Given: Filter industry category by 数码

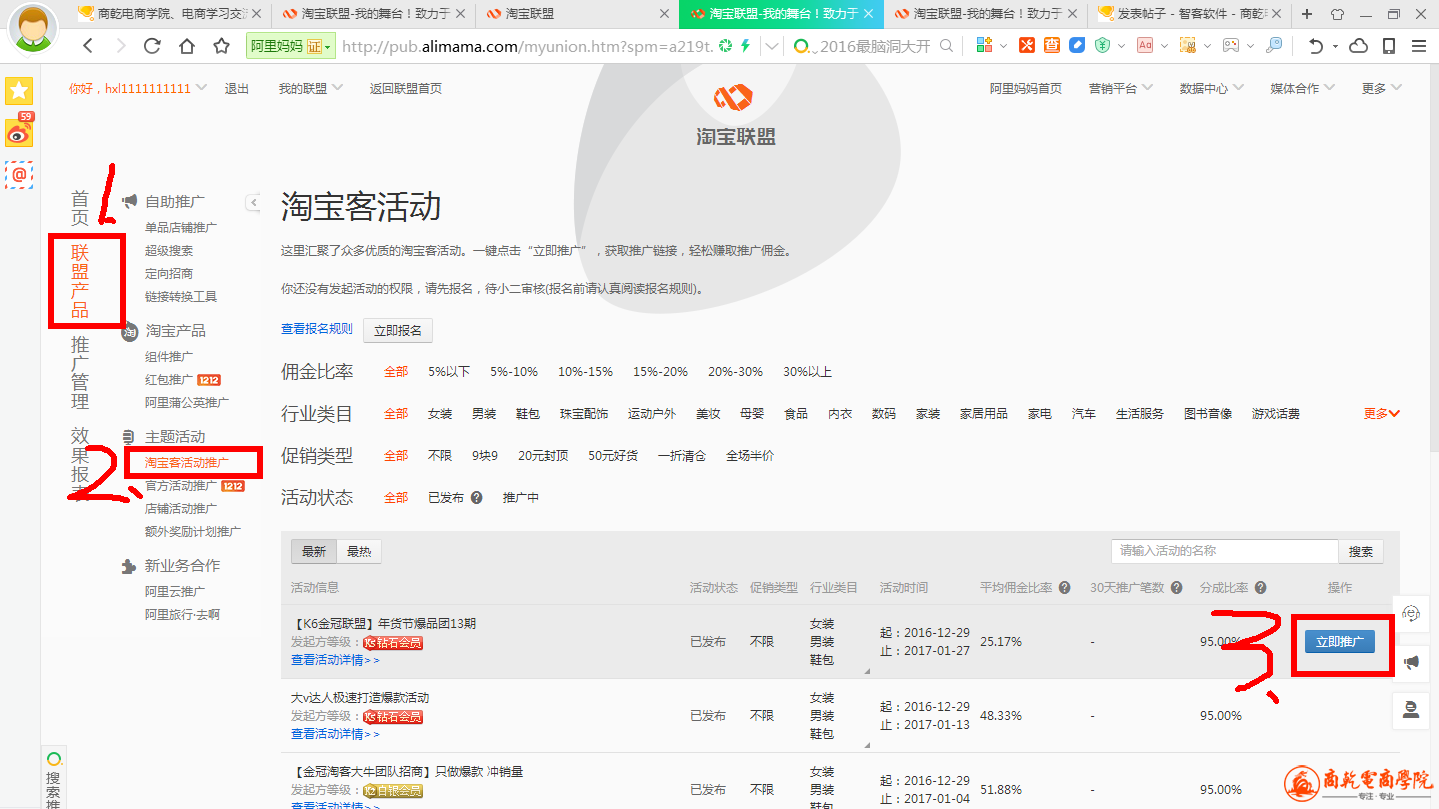Looking at the screenshot, I should (884, 413).
